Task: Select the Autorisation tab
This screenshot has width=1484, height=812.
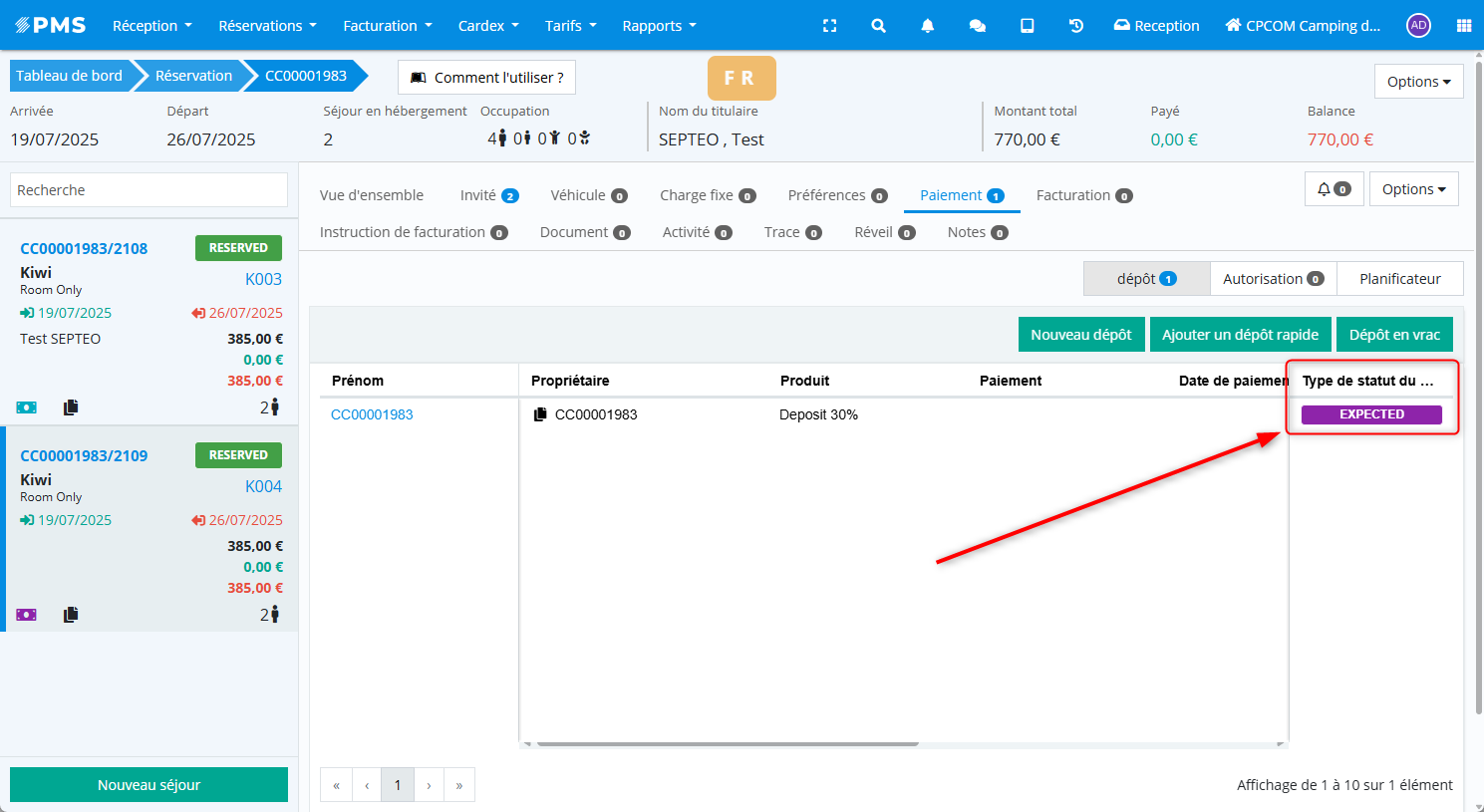Action: pos(1273,279)
